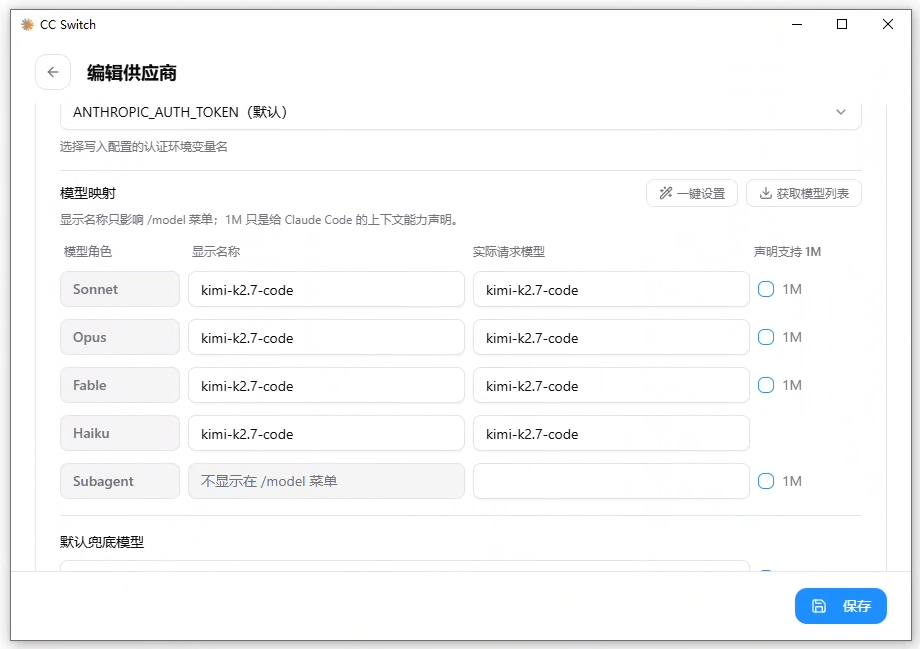Maximize the CC Switch window
The height and width of the screenshot is (649, 920).
[842, 24]
